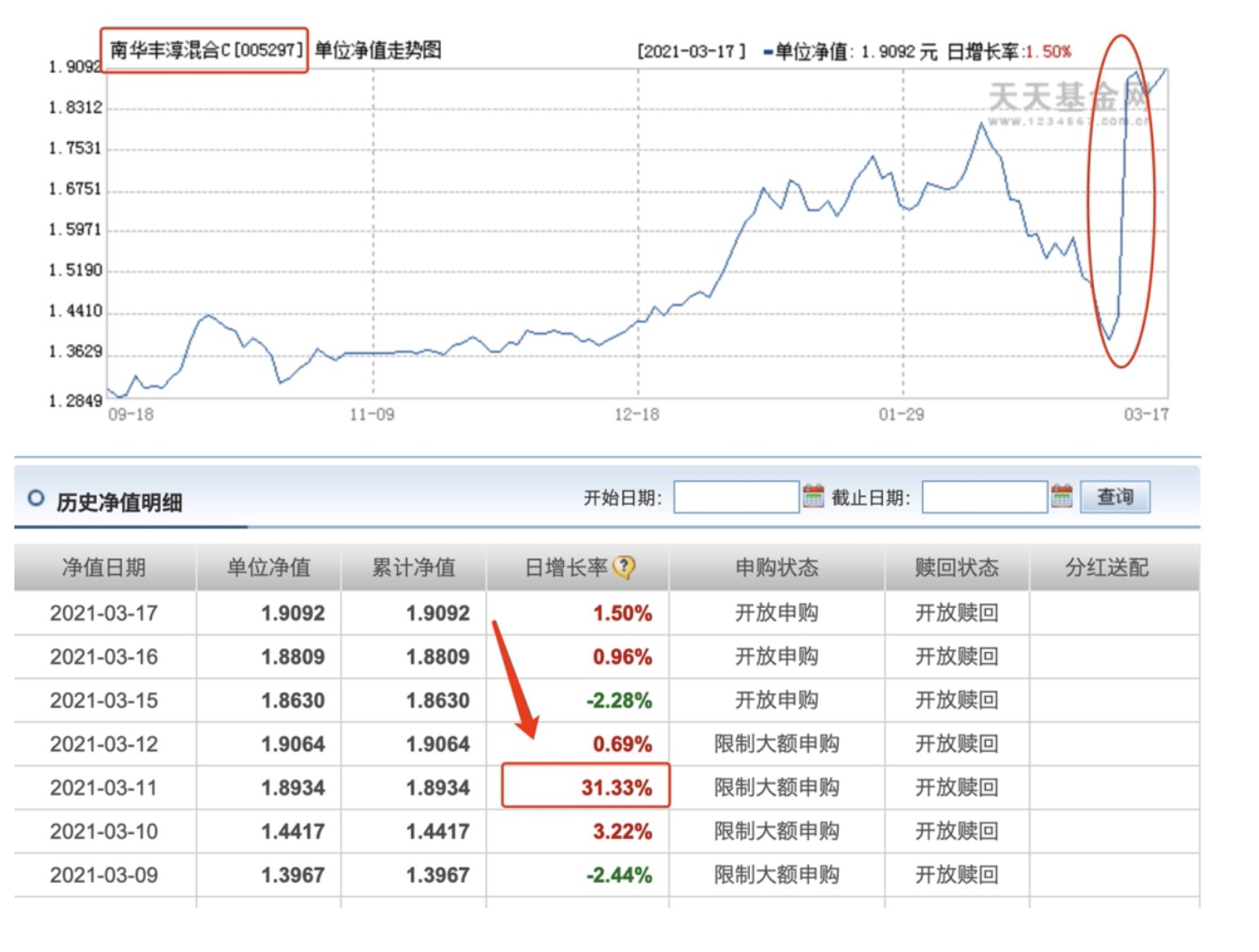Image resolution: width=1259 pixels, height=952 pixels.
Task: Click the 1.5971 y-axis label
Action: pos(75,230)
